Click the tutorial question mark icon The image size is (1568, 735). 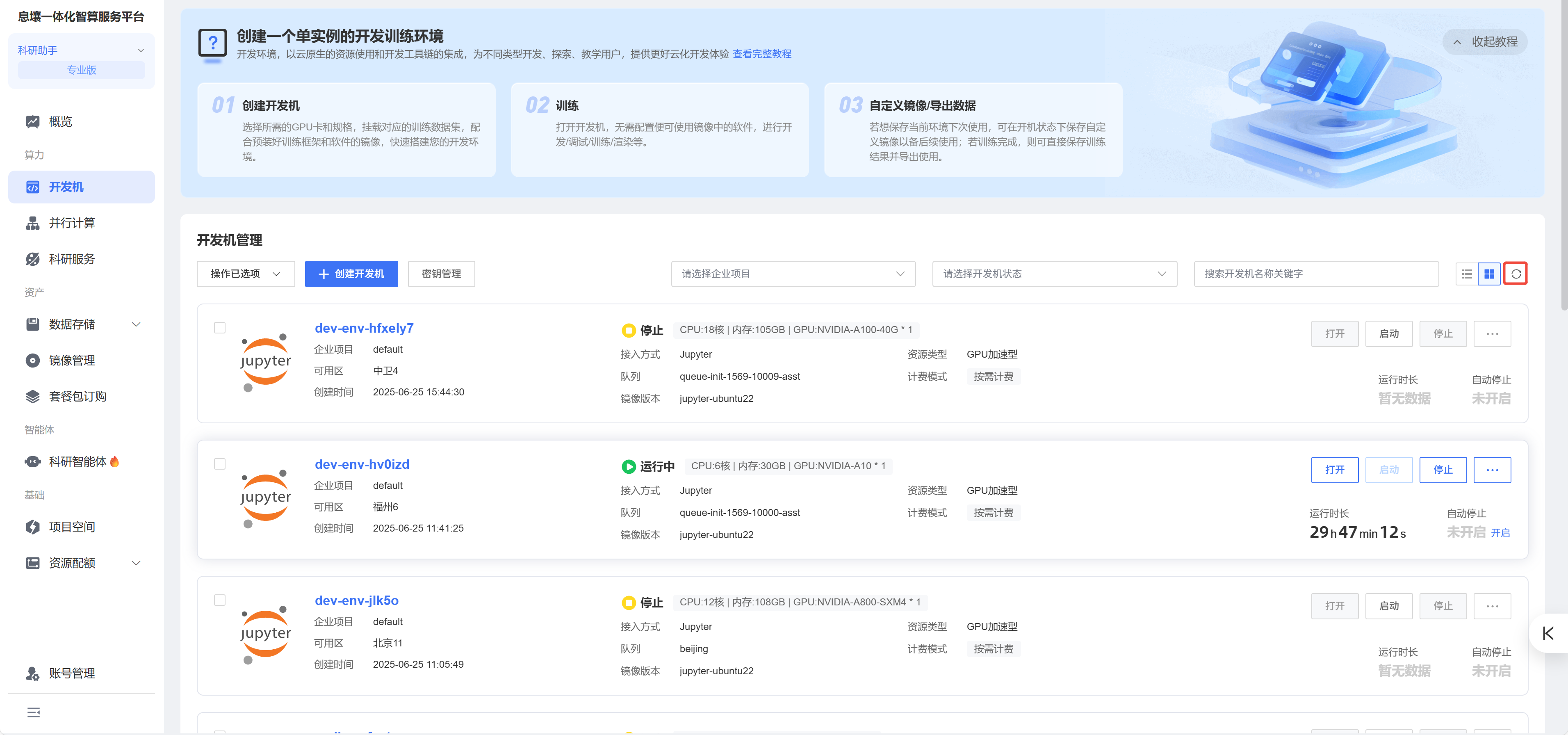pyautogui.click(x=212, y=44)
